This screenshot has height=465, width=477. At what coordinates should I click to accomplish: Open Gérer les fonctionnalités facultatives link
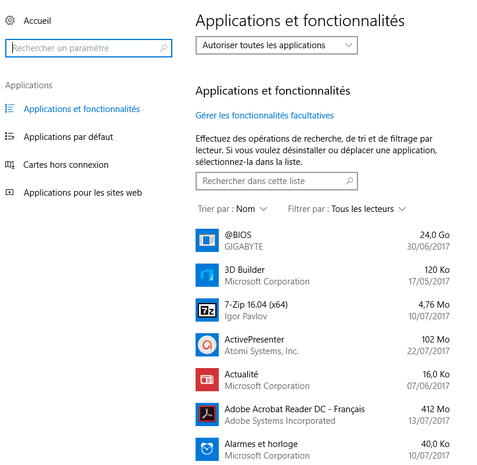(x=264, y=115)
